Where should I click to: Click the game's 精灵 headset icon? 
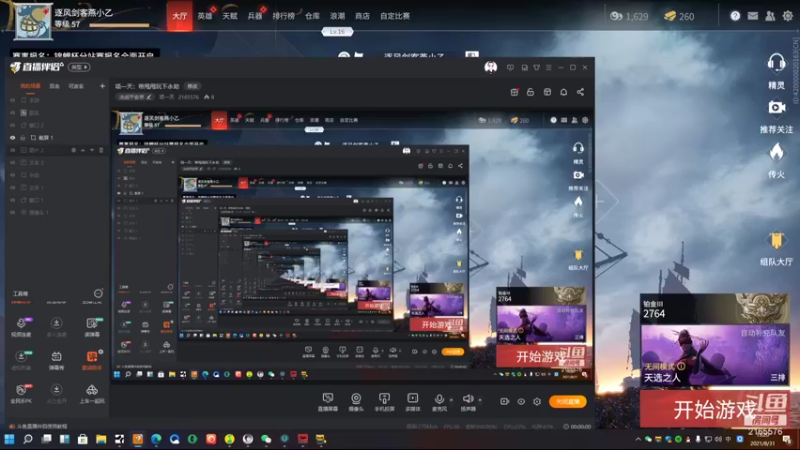point(776,64)
